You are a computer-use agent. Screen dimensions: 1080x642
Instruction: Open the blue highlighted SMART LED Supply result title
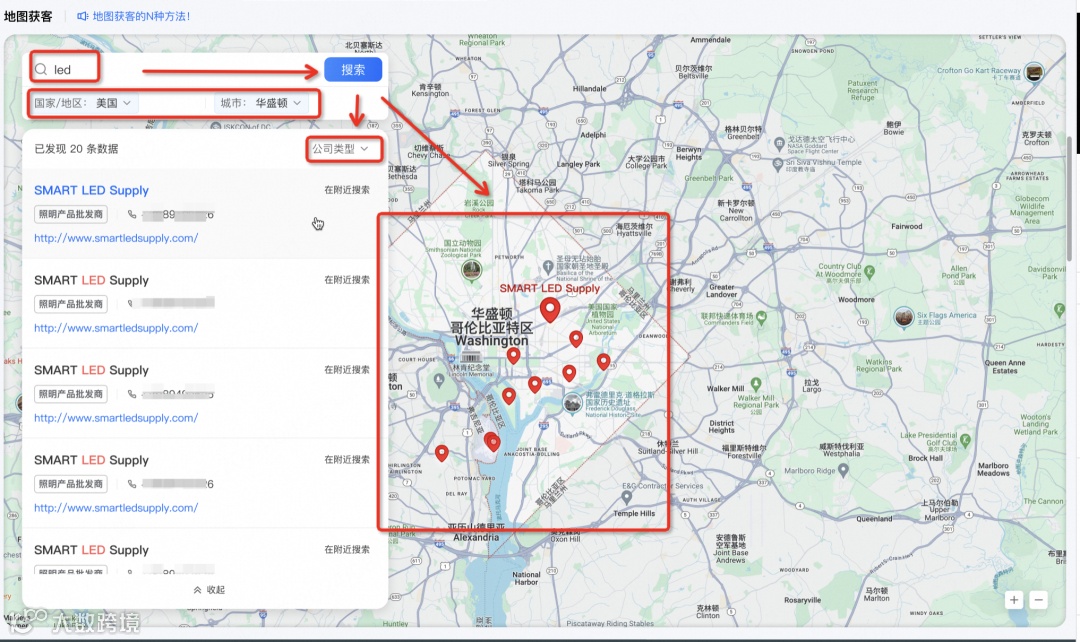(92, 190)
